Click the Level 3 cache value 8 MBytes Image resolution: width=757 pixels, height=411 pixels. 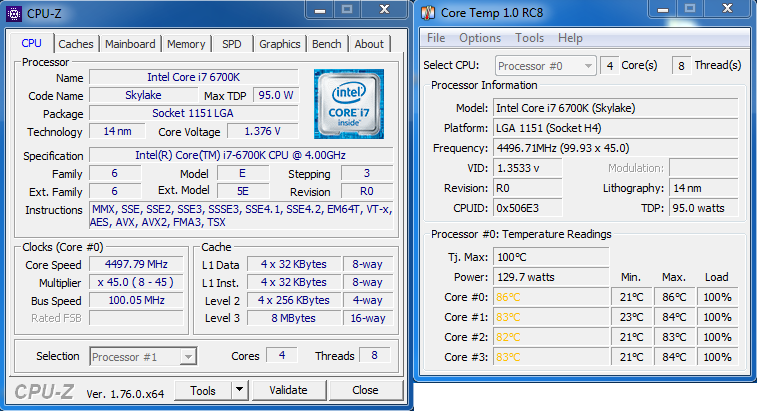click(x=294, y=318)
